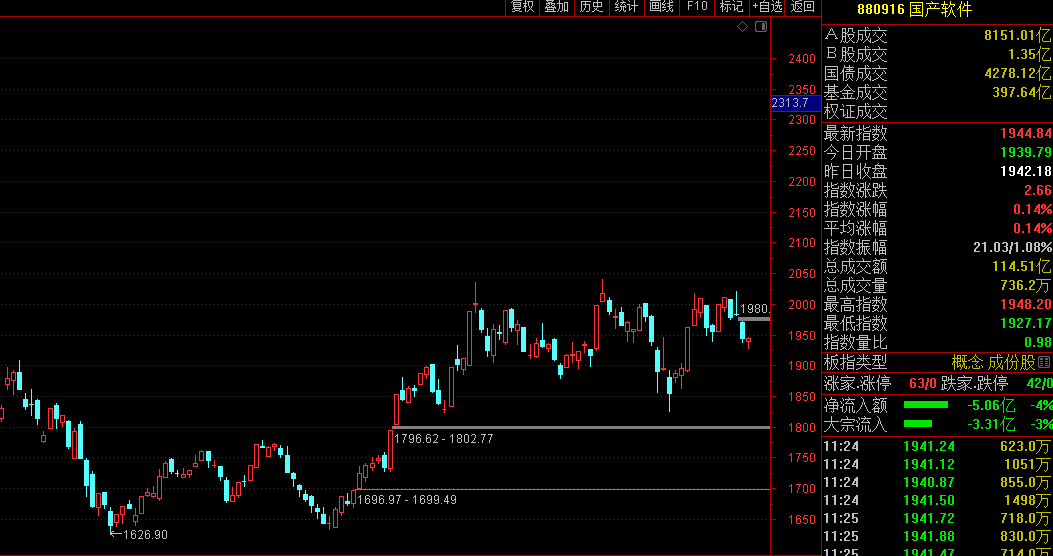The width and height of the screenshot is (1053, 556).
Task: Click the 板指类型 label
Action: 856,363
